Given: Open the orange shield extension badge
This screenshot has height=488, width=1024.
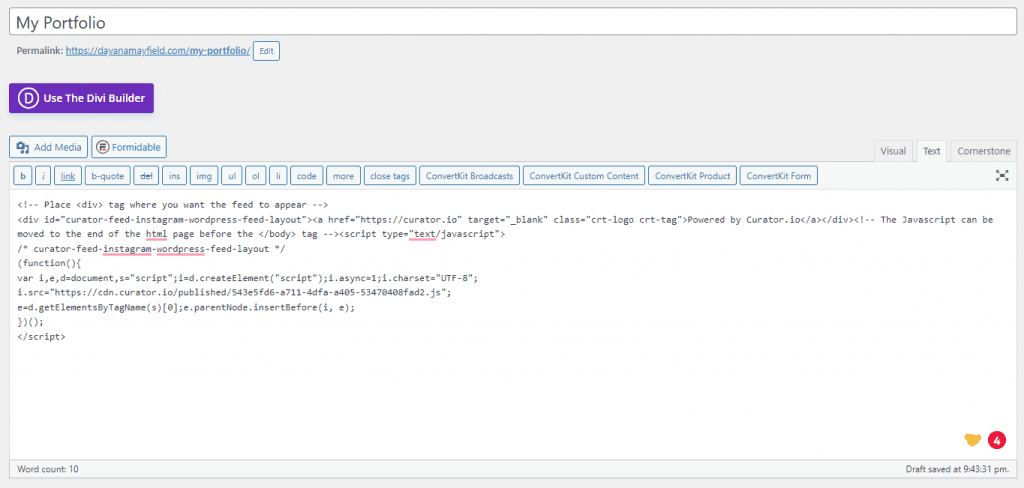Looking at the screenshot, I should coord(973,440).
